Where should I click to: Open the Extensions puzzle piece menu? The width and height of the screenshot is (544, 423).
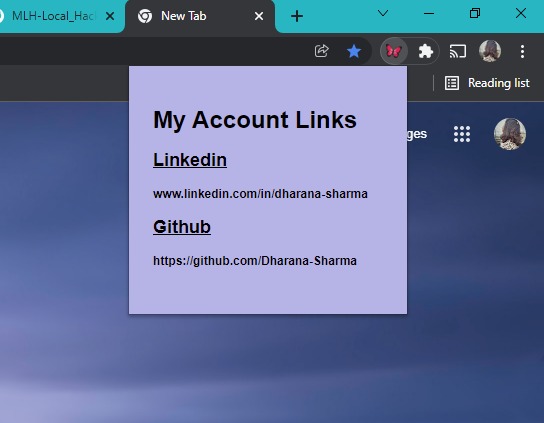coord(425,52)
